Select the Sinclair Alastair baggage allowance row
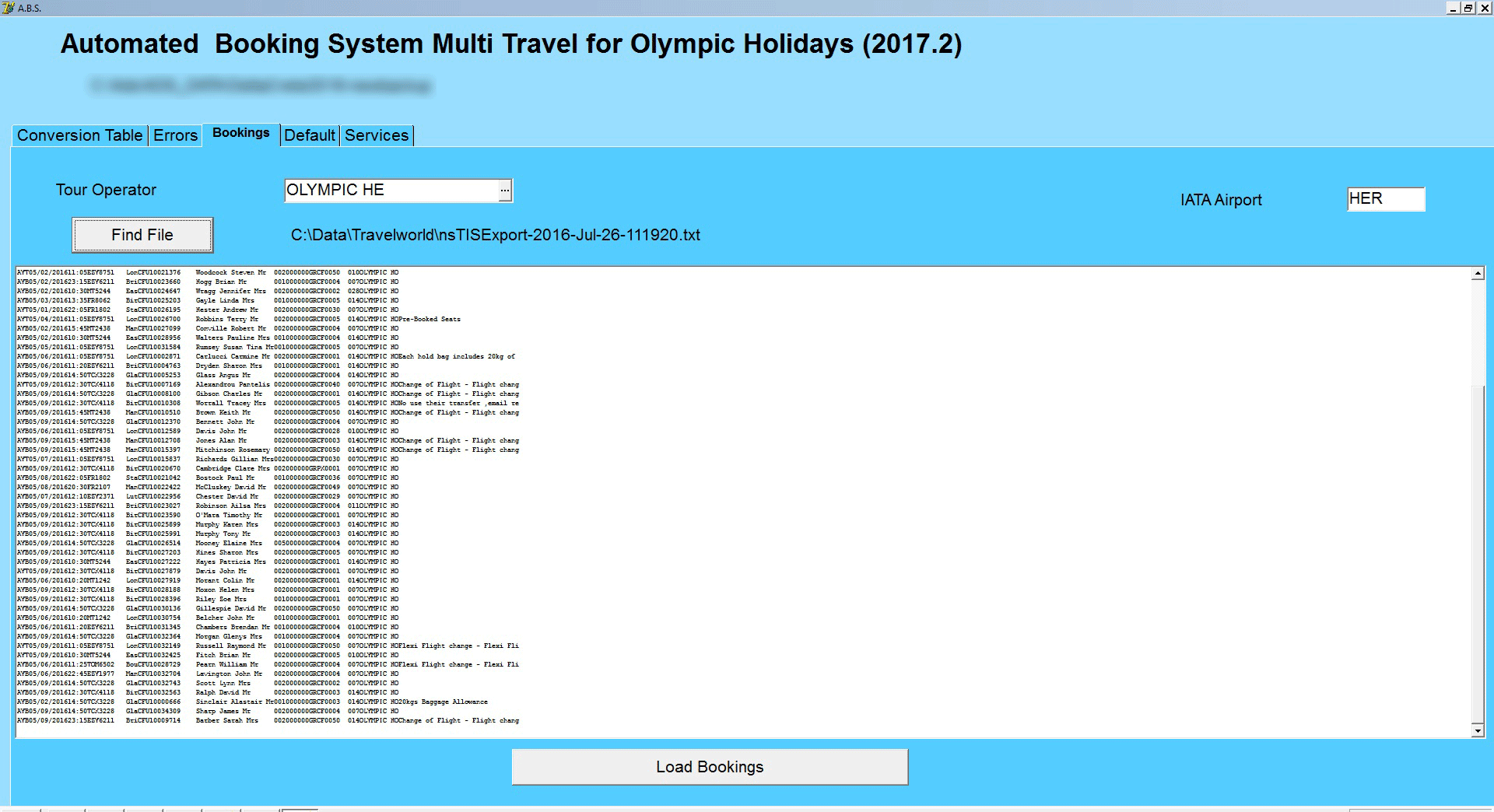1494x812 pixels. [233, 702]
